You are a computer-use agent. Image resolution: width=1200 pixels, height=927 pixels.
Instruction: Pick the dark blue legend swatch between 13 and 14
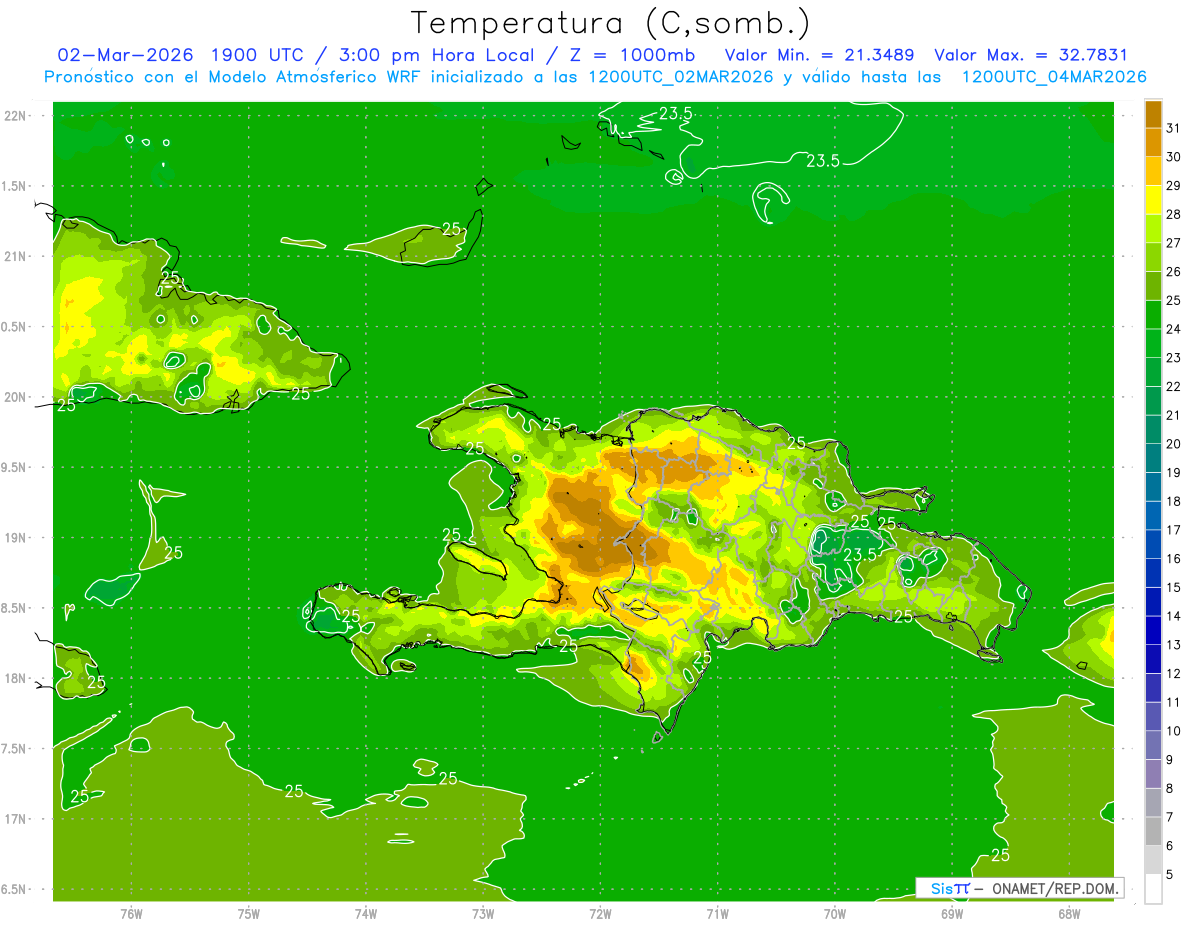(x=1153, y=630)
